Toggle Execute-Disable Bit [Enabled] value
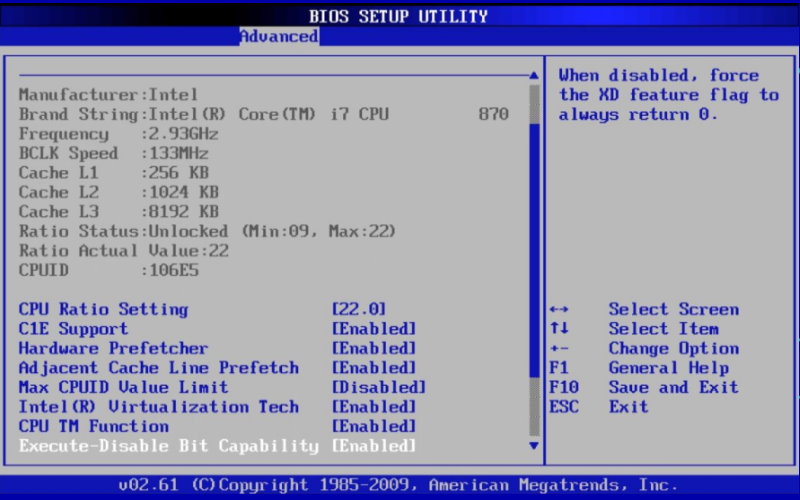 coord(373,446)
